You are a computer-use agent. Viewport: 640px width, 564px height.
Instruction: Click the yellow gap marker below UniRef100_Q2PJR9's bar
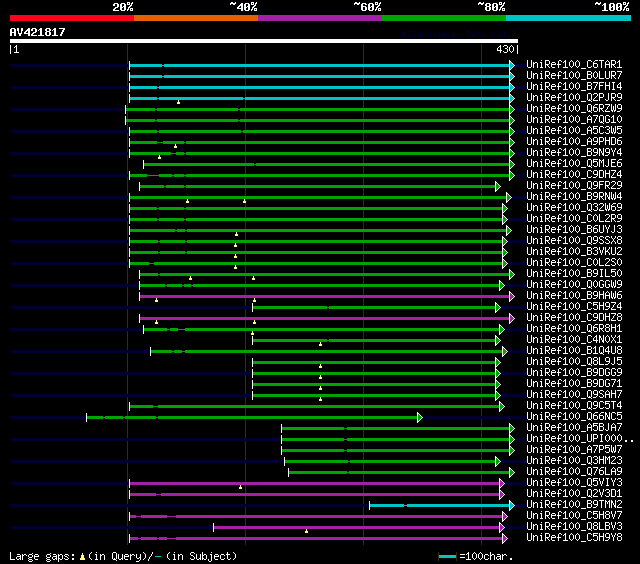(178, 102)
